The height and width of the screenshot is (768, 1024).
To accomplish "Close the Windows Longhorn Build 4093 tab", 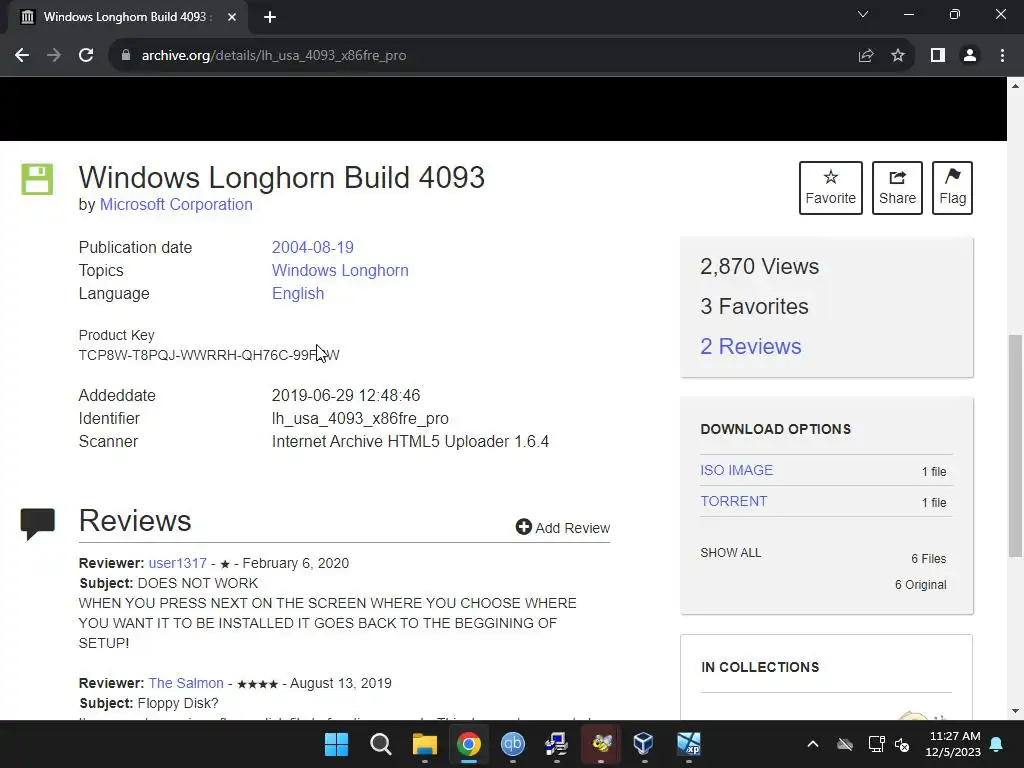I will tap(231, 17).
